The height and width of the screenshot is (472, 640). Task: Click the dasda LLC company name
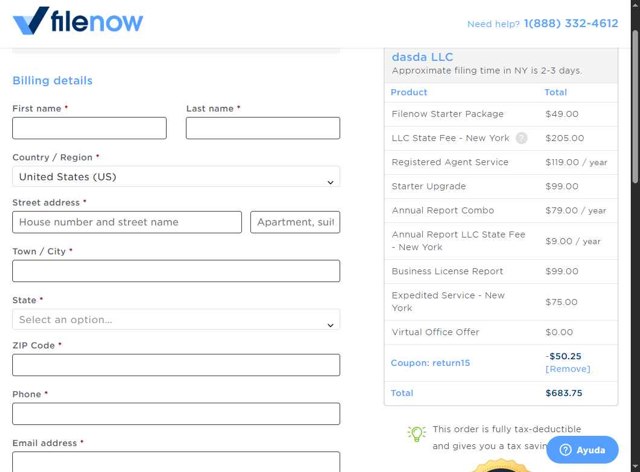[422, 57]
